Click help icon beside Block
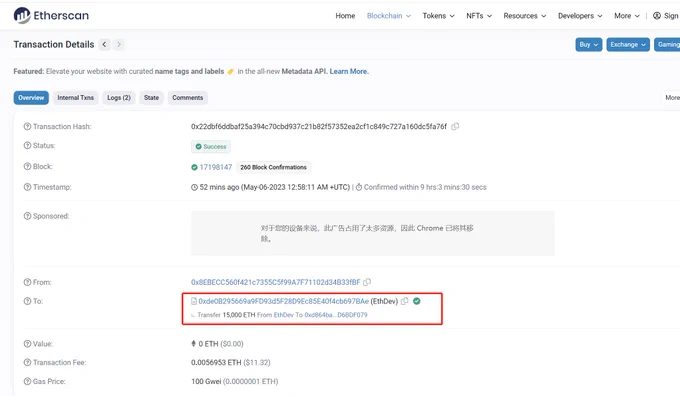Viewport: 680px width, 396px height. tap(27, 166)
